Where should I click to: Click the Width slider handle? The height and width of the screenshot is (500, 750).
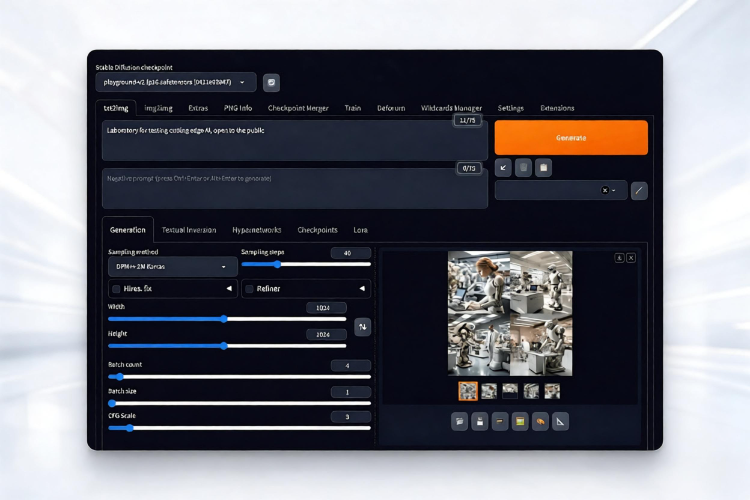tap(224, 319)
